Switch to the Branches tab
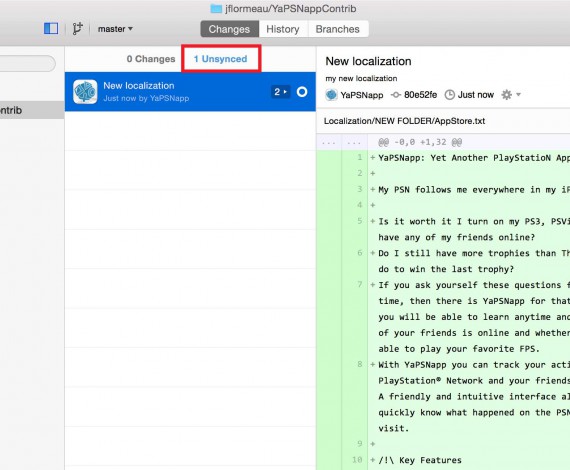The height and width of the screenshot is (470, 570). coord(338,29)
